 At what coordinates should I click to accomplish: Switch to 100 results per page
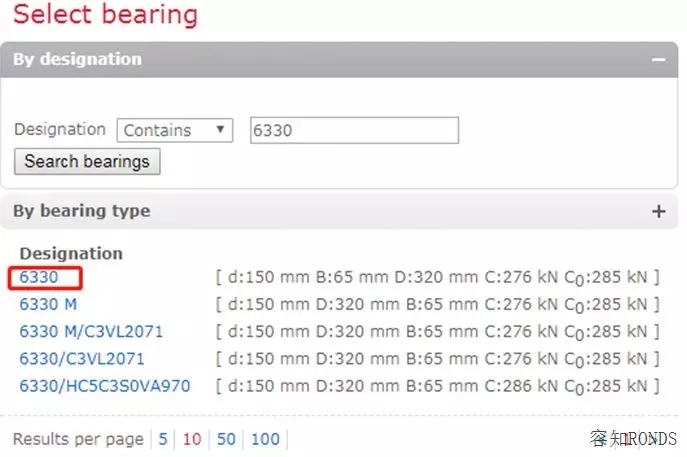pyautogui.click(x=265, y=439)
